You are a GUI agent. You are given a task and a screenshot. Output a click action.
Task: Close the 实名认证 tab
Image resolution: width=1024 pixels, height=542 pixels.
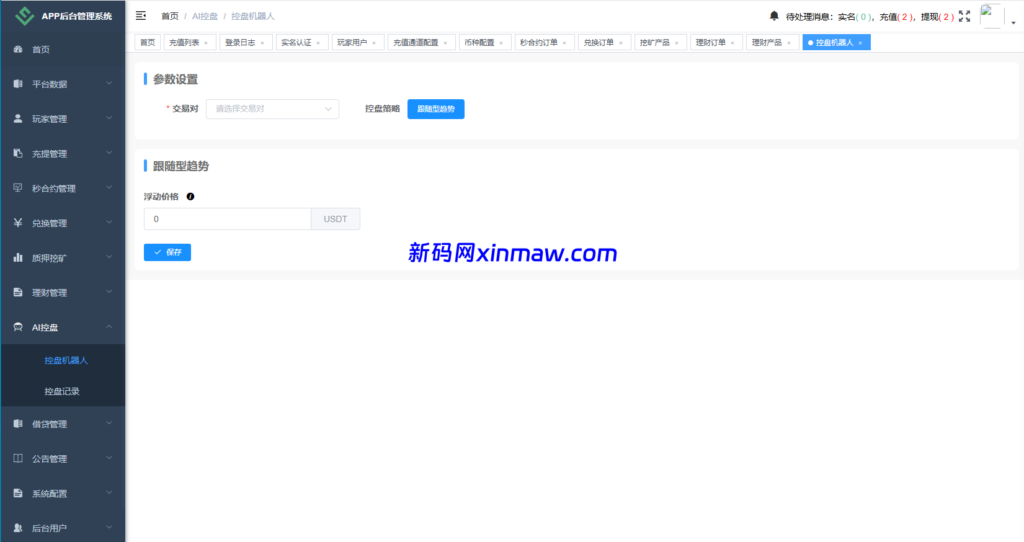click(318, 43)
